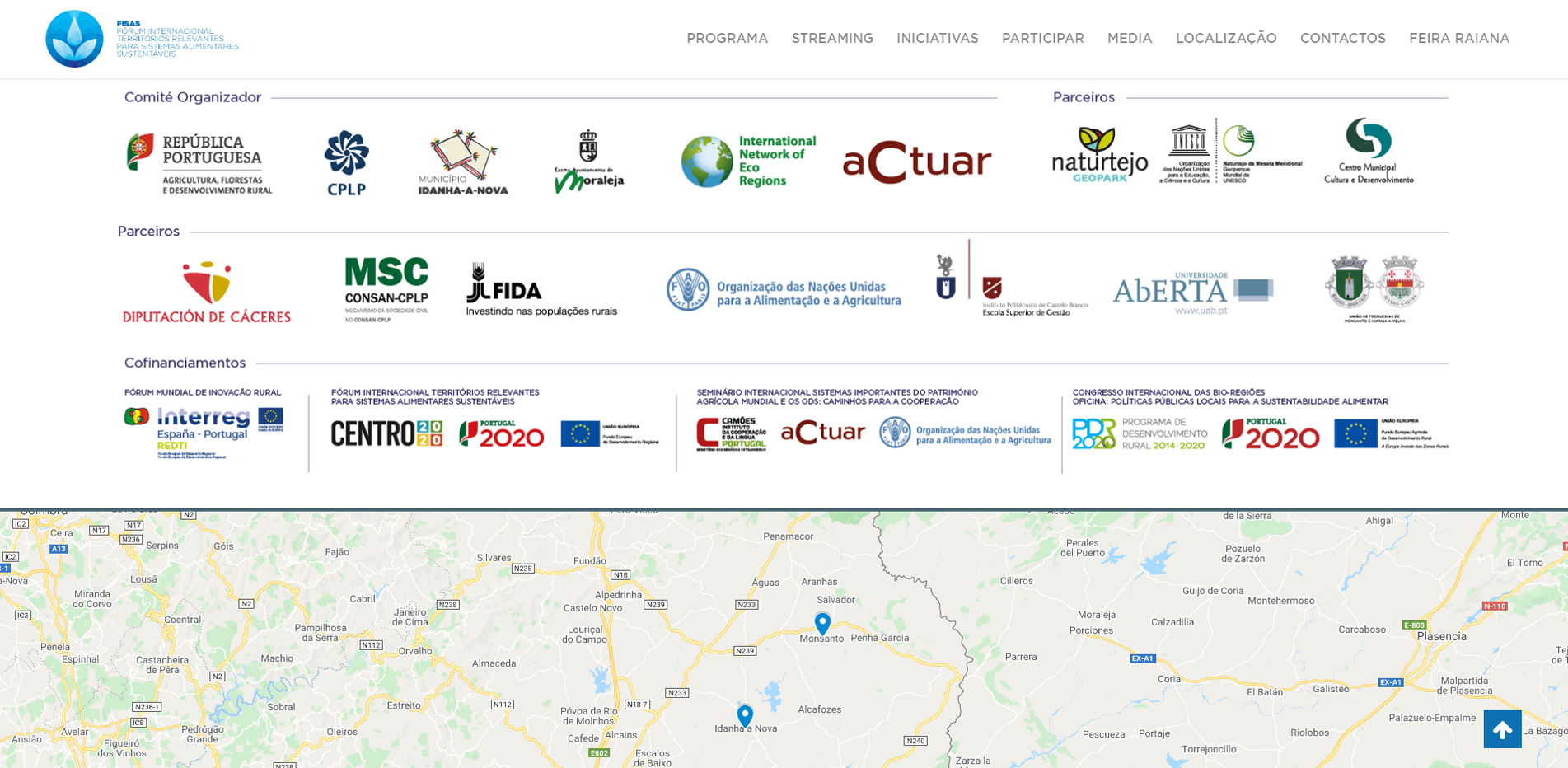Click the Alcafozes label on the map
The height and width of the screenshot is (768, 1568).
coord(820,709)
